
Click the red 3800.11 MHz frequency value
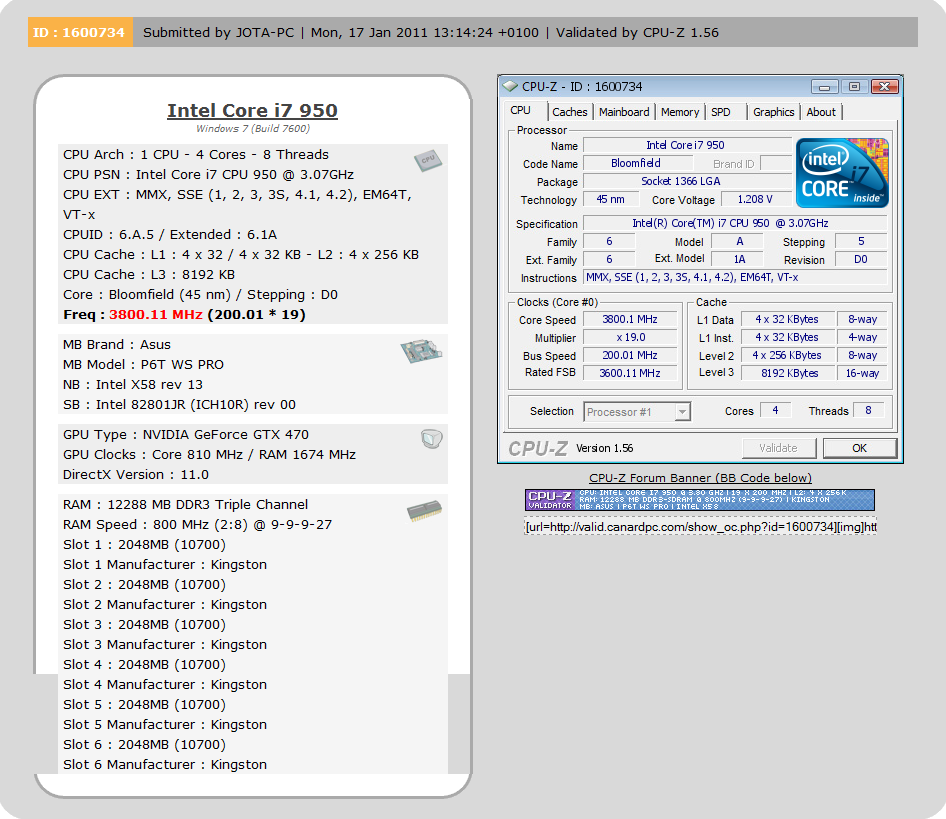156,314
